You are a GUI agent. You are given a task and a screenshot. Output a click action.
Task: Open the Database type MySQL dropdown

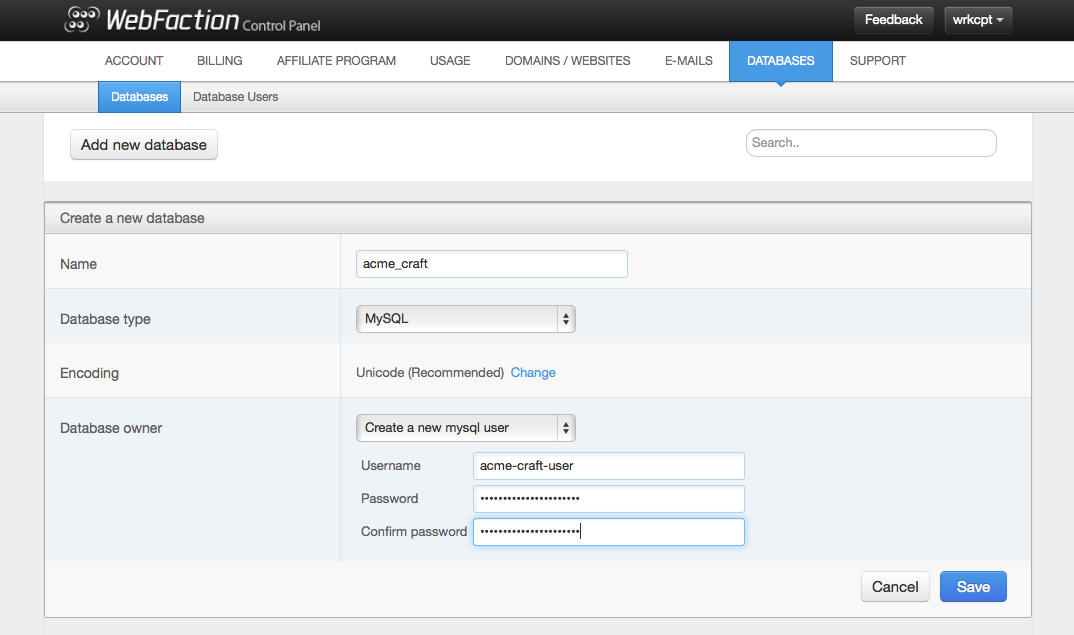click(466, 319)
